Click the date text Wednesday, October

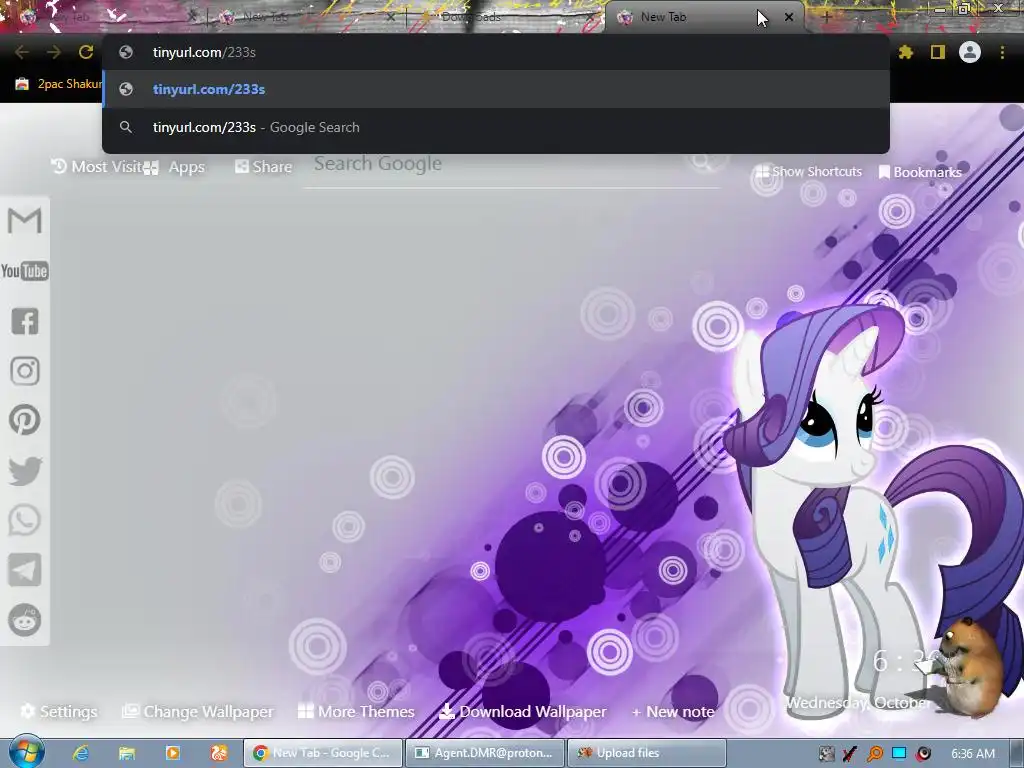pos(858,703)
